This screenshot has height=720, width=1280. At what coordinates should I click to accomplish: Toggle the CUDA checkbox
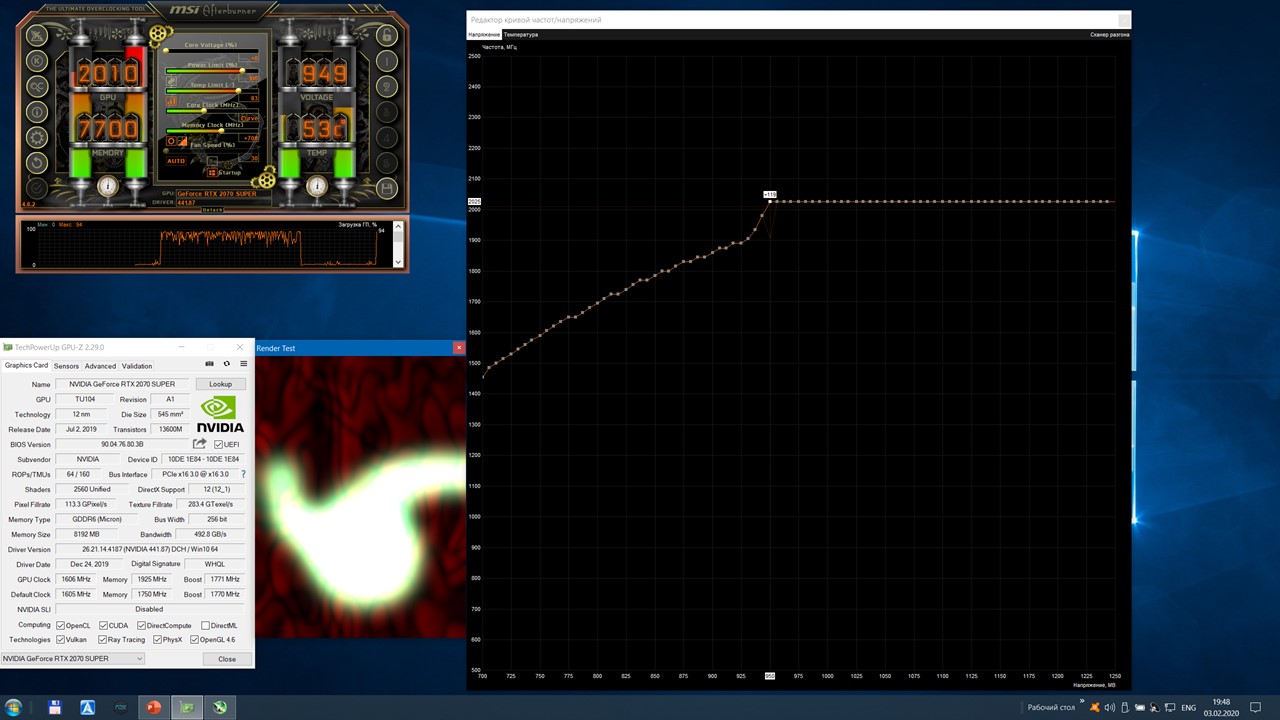coord(104,626)
